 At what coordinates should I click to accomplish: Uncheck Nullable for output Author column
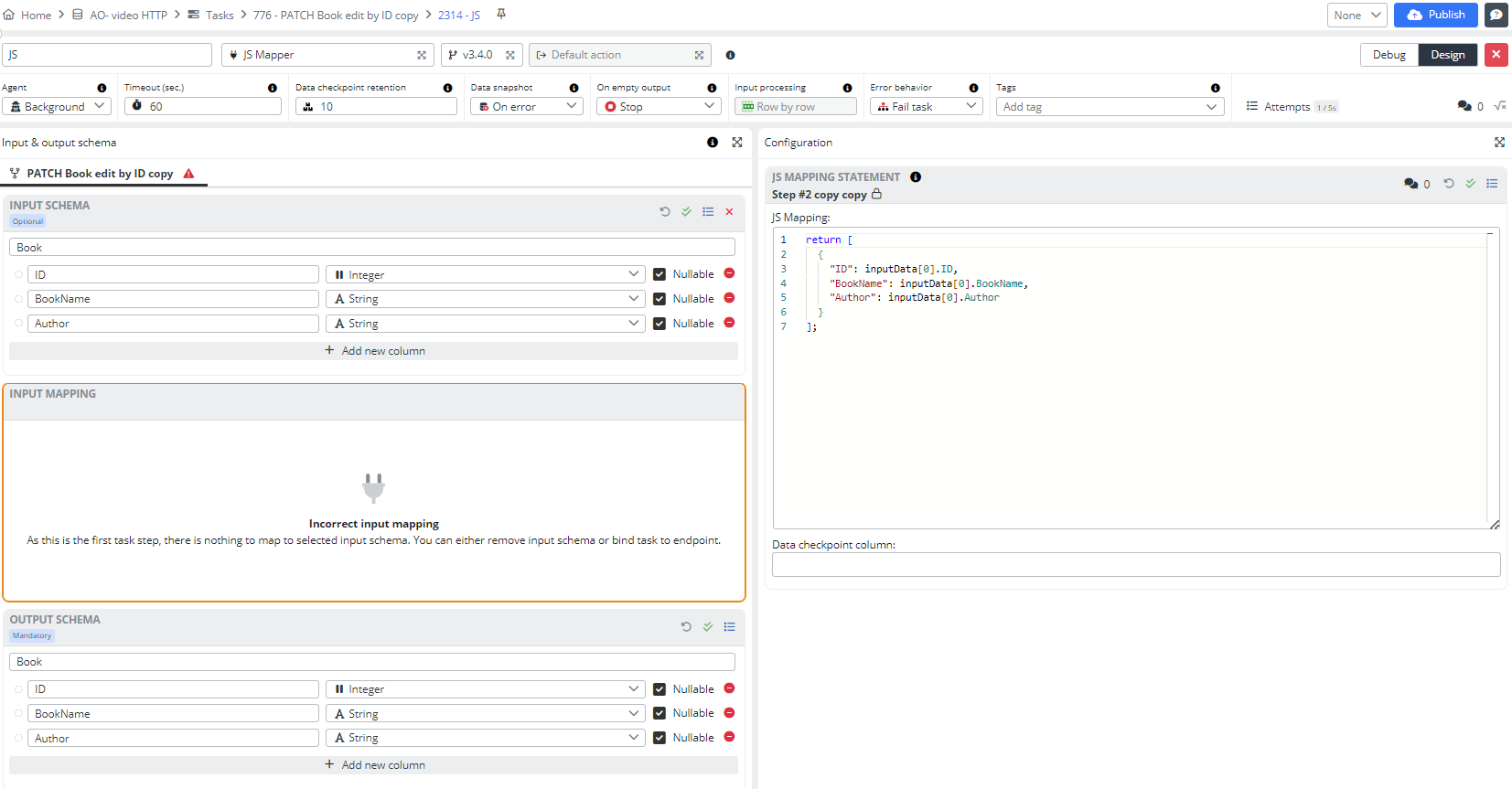(x=659, y=738)
